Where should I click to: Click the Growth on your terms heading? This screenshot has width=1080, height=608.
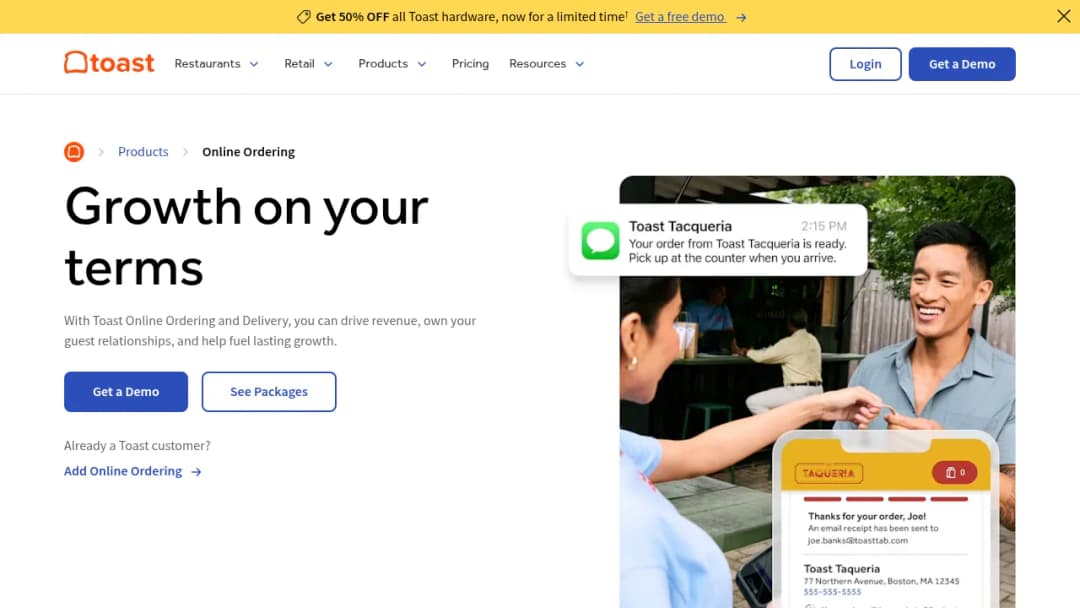click(247, 236)
